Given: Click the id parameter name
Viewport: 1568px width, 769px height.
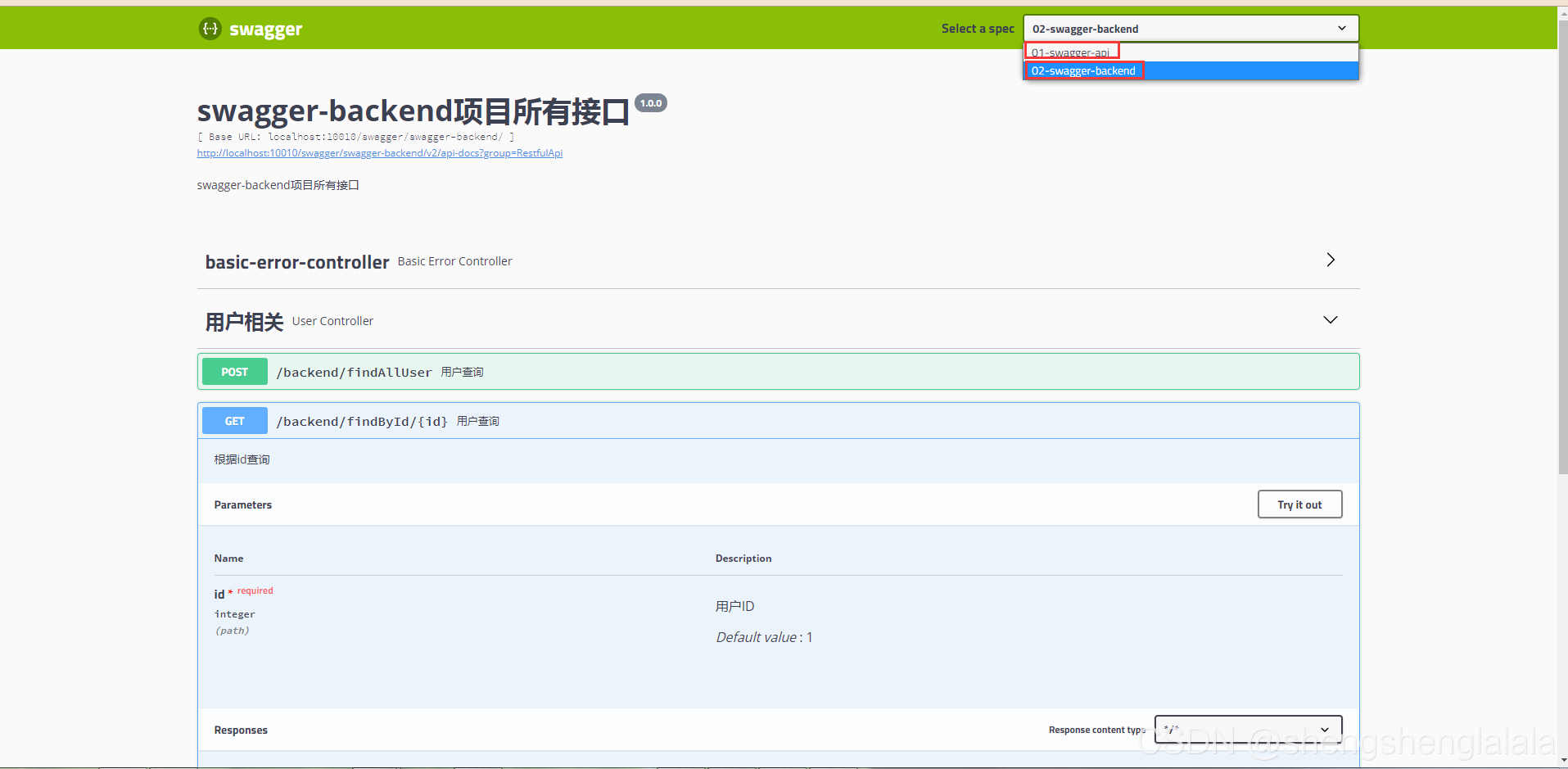Looking at the screenshot, I should pyautogui.click(x=219, y=595).
